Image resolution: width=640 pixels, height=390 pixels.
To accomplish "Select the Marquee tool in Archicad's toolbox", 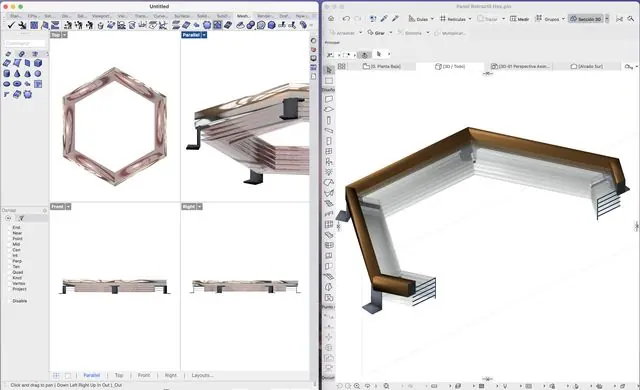I will [x=329, y=81].
